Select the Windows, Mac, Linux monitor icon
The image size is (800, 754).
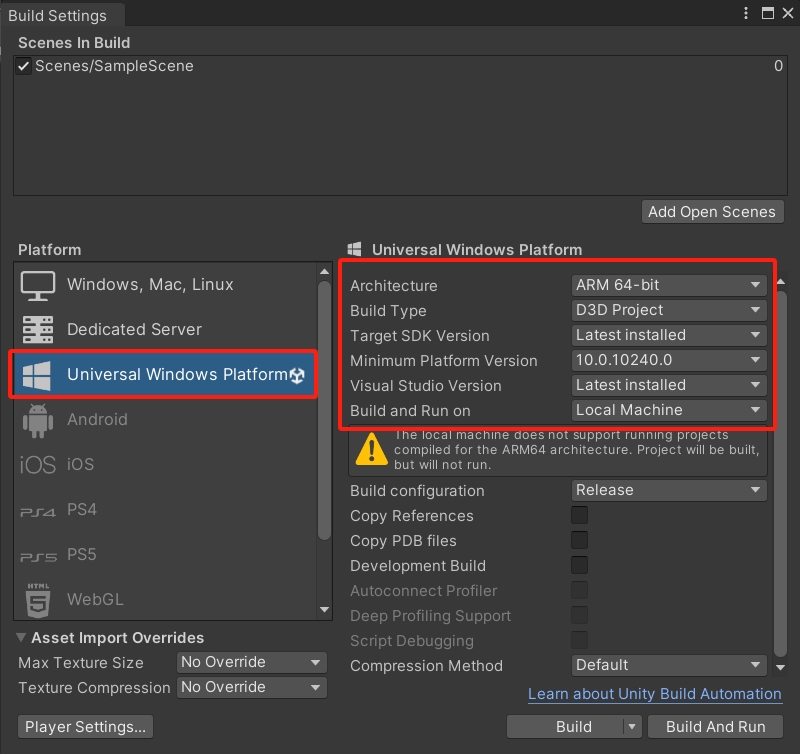37,285
